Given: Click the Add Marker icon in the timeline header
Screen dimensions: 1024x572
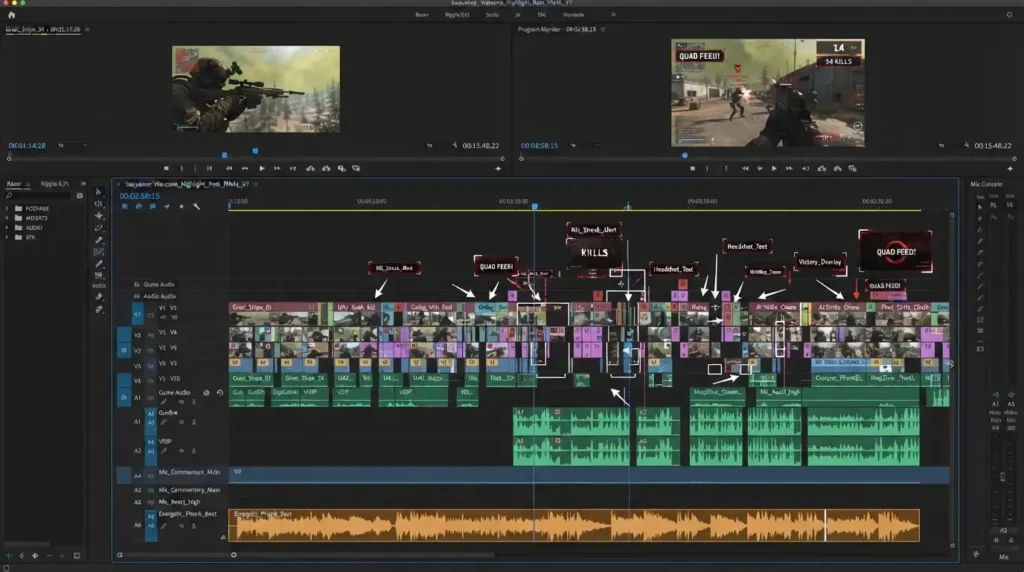Looking at the screenshot, I should (x=182, y=206).
